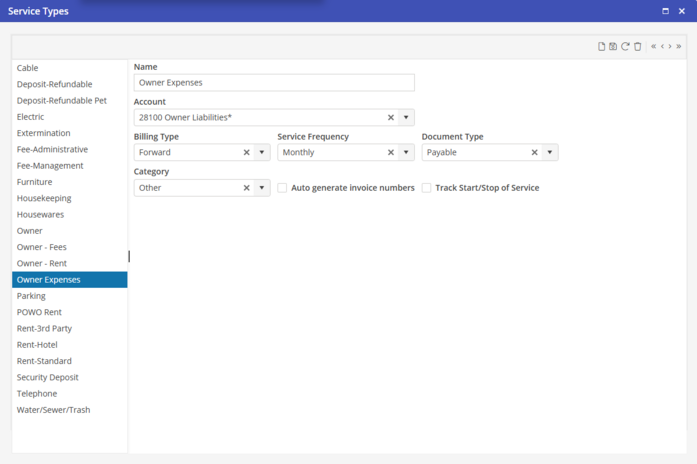Image resolution: width=697 pixels, height=464 pixels.
Task: Open the Account dropdown
Action: pyautogui.click(x=406, y=118)
